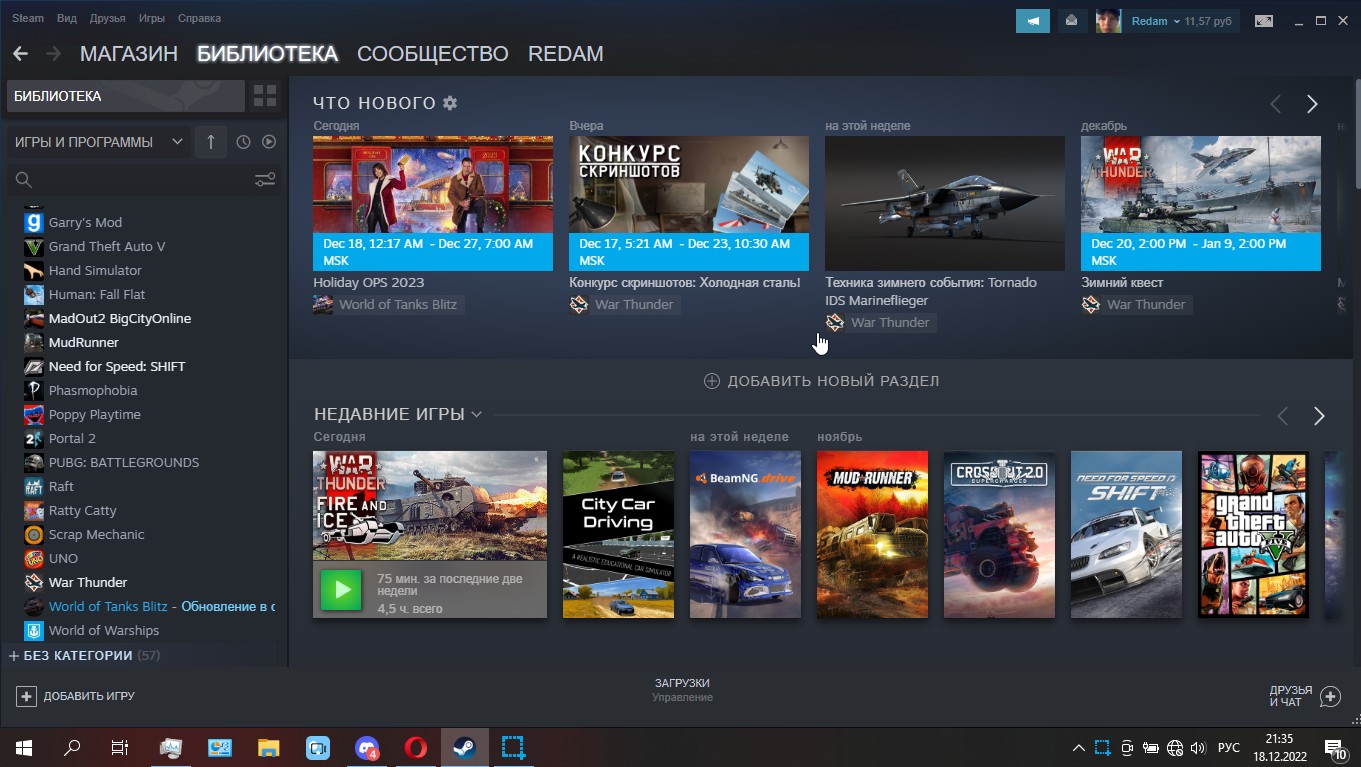The width and height of the screenshot is (1361, 767).
Task: Open the Need for Speed SHIFT cover
Action: 1126,534
